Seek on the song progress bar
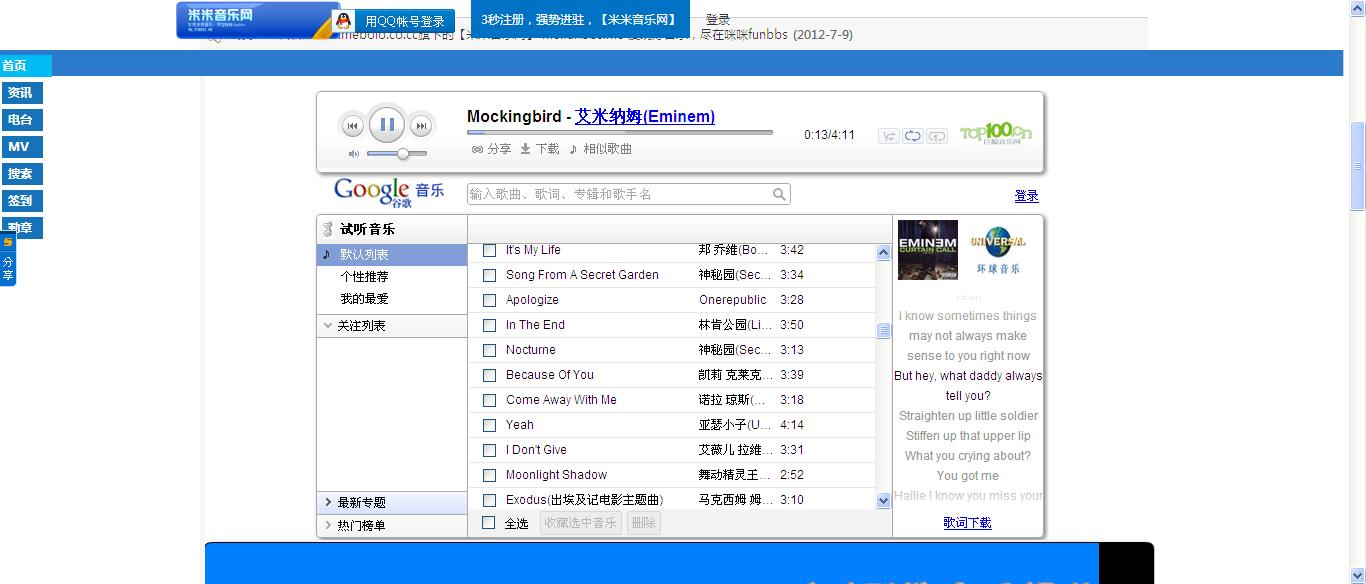This screenshot has width=1366, height=584. point(620,132)
